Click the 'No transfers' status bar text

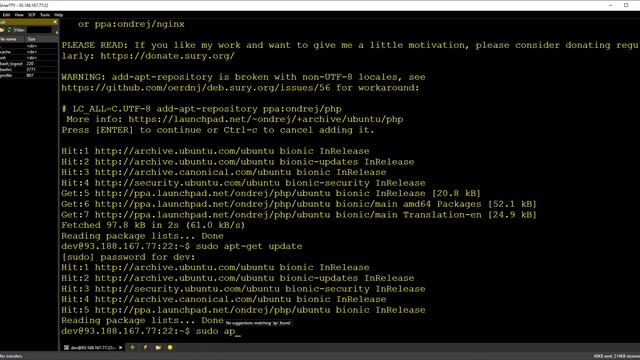point(11,356)
